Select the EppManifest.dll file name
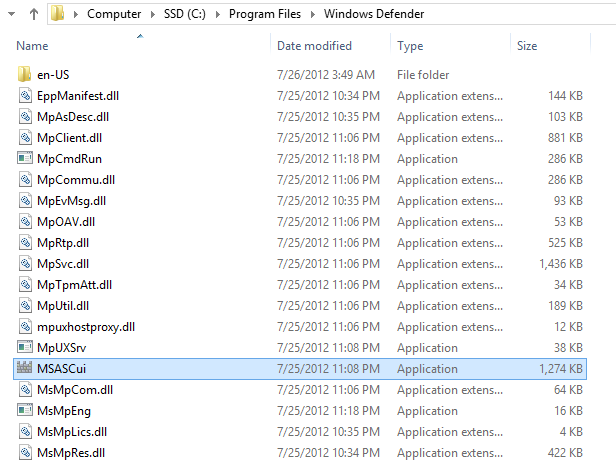The image size is (616, 469). tap(78, 96)
